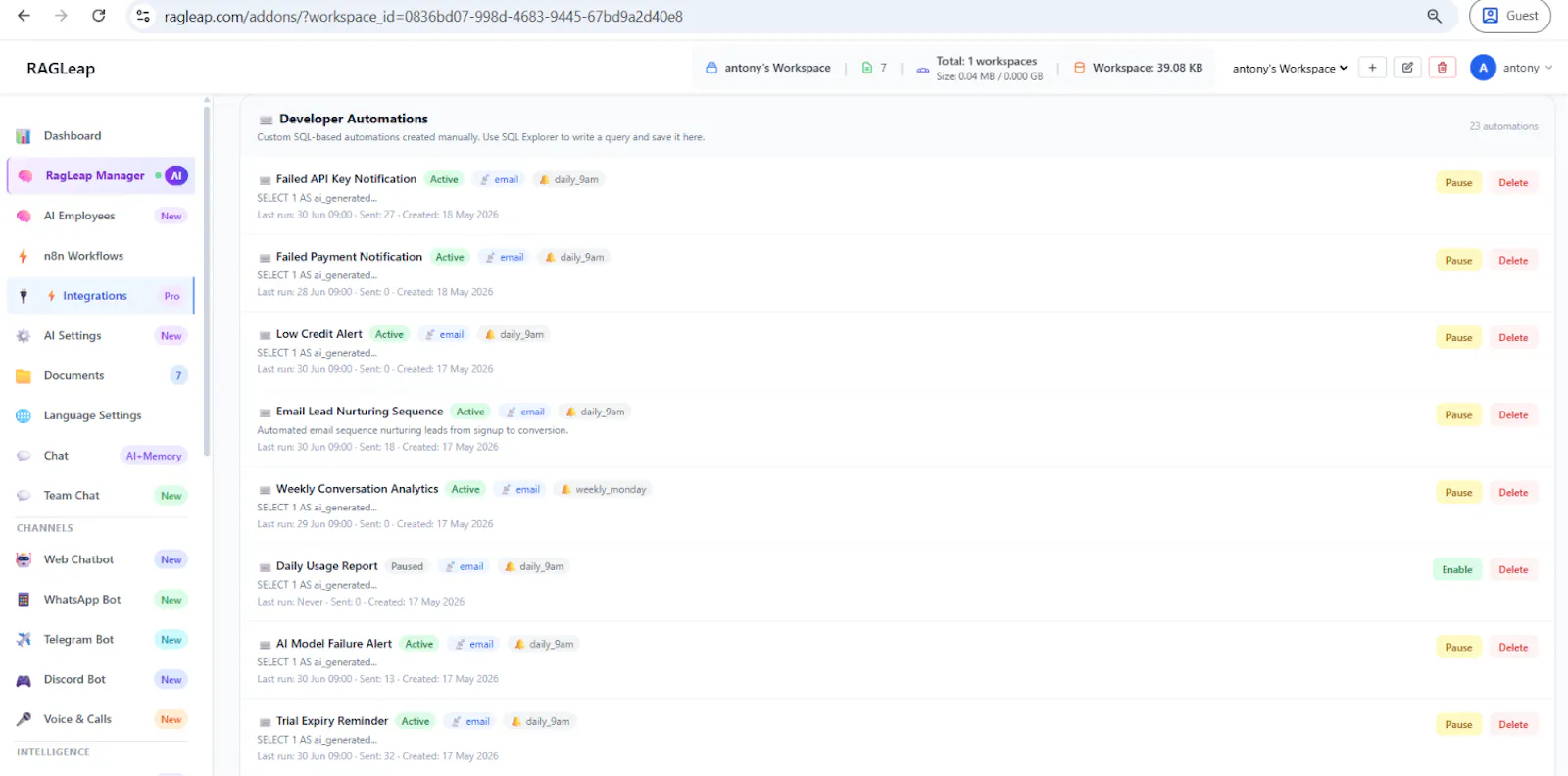Open n8n Workflows in the sidebar
This screenshot has height=776, width=1568.
tap(101, 256)
